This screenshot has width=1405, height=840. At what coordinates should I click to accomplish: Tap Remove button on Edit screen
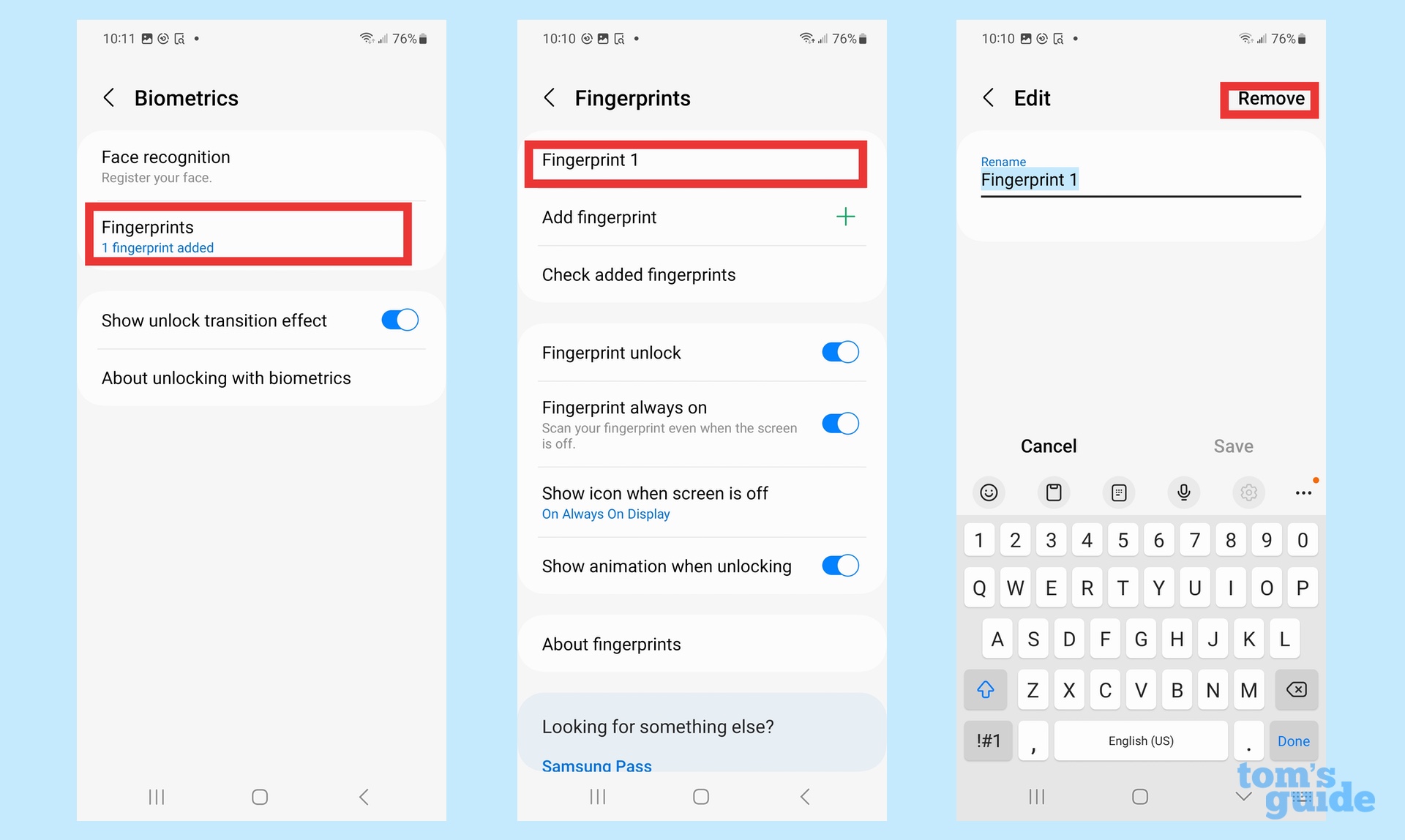click(x=1270, y=97)
